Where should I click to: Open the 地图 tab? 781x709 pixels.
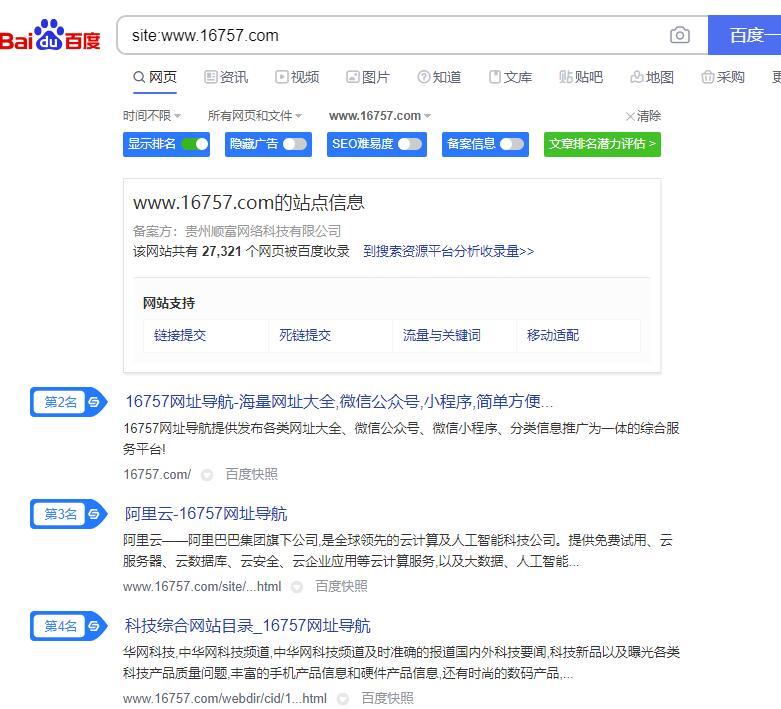coord(652,77)
